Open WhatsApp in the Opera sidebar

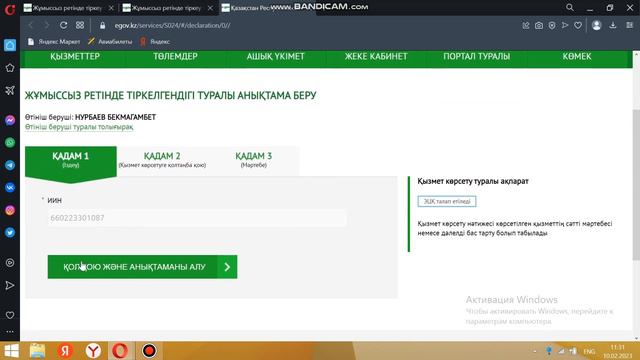10,142
